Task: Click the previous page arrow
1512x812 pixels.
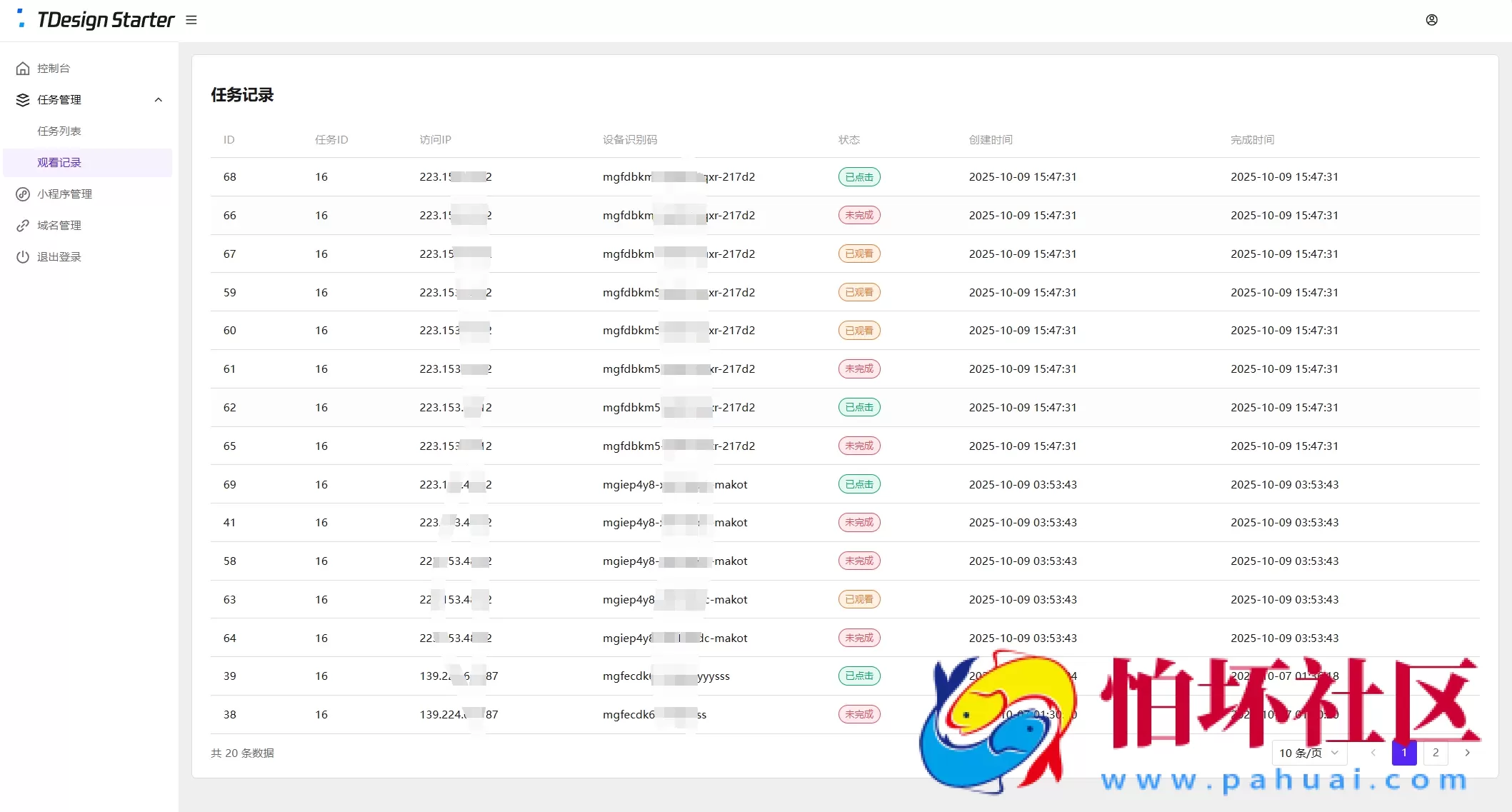Action: click(x=1373, y=753)
